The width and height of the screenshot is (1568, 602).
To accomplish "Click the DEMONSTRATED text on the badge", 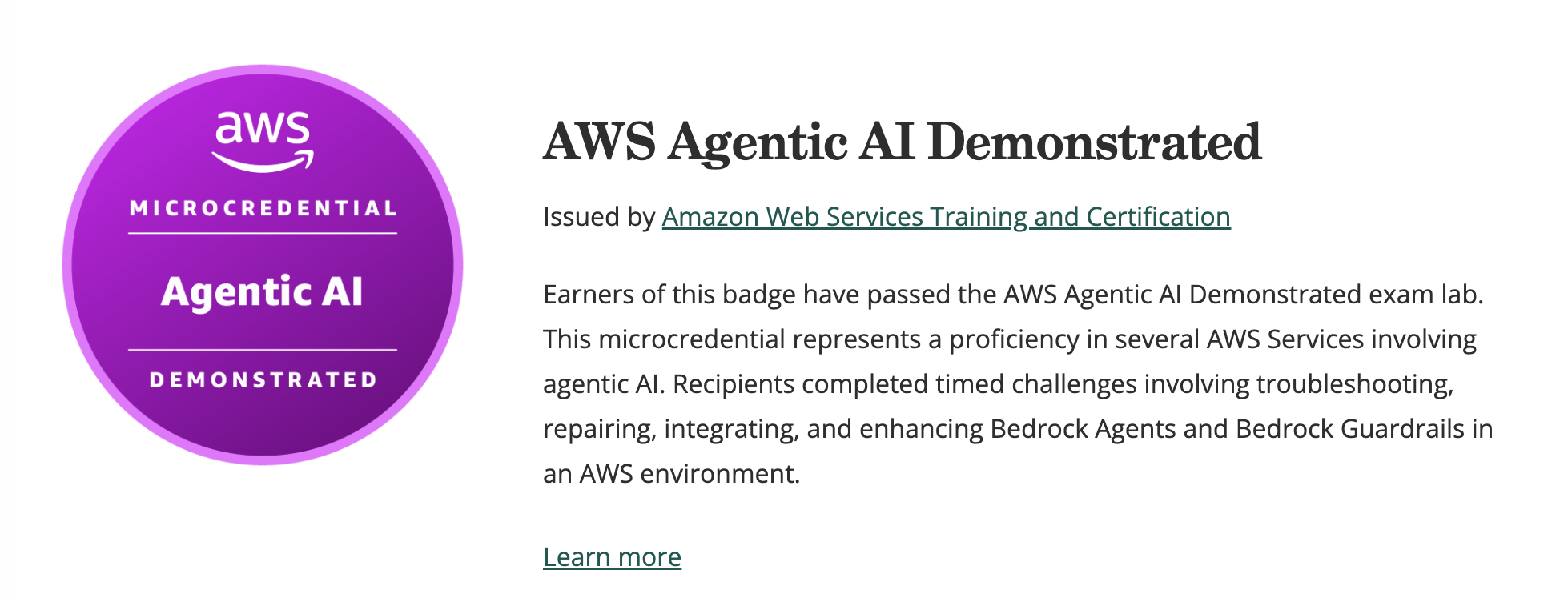I will point(263,379).
